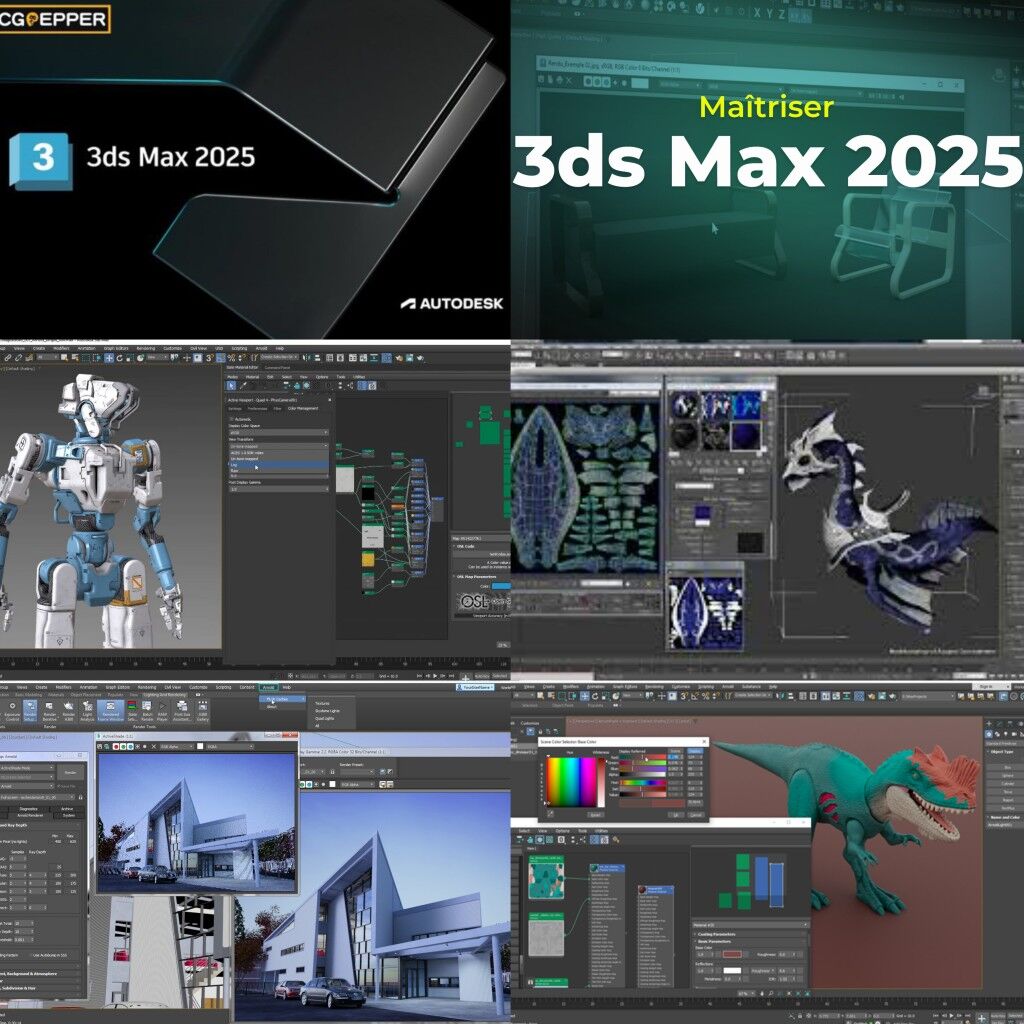Click Cancel in the Color Selector dialog
The width and height of the screenshot is (1024, 1024).
pyautogui.click(x=696, y=814)
